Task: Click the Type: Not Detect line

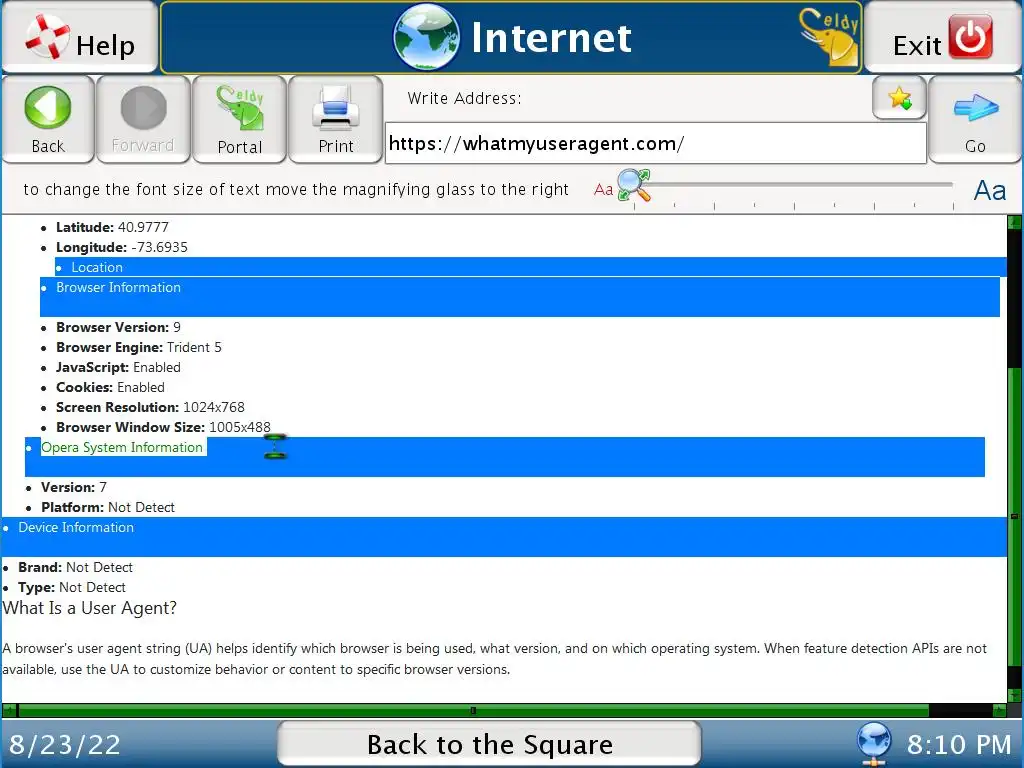Action: point(72,587)
